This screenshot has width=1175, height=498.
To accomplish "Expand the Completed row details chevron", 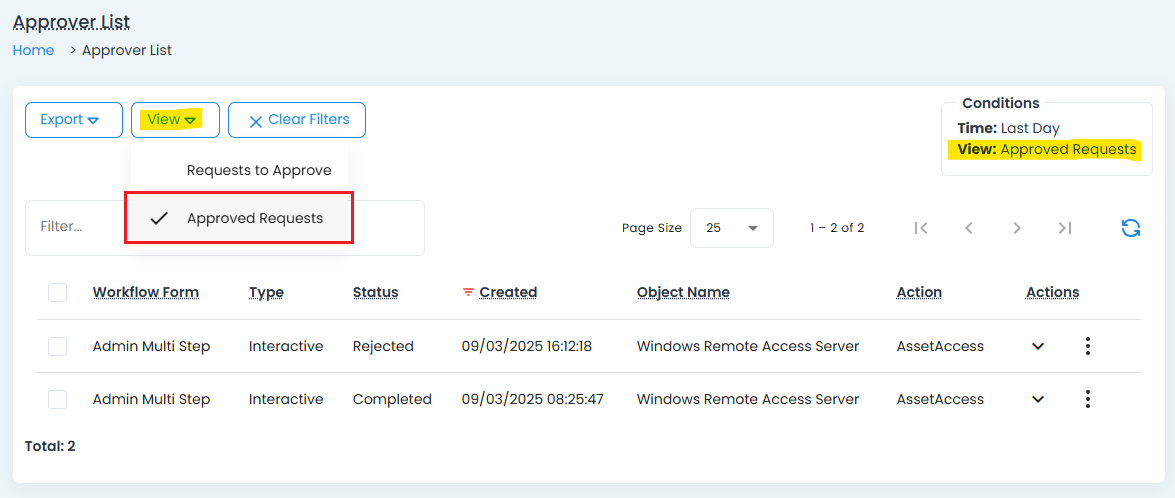I will click(1038, 399).
